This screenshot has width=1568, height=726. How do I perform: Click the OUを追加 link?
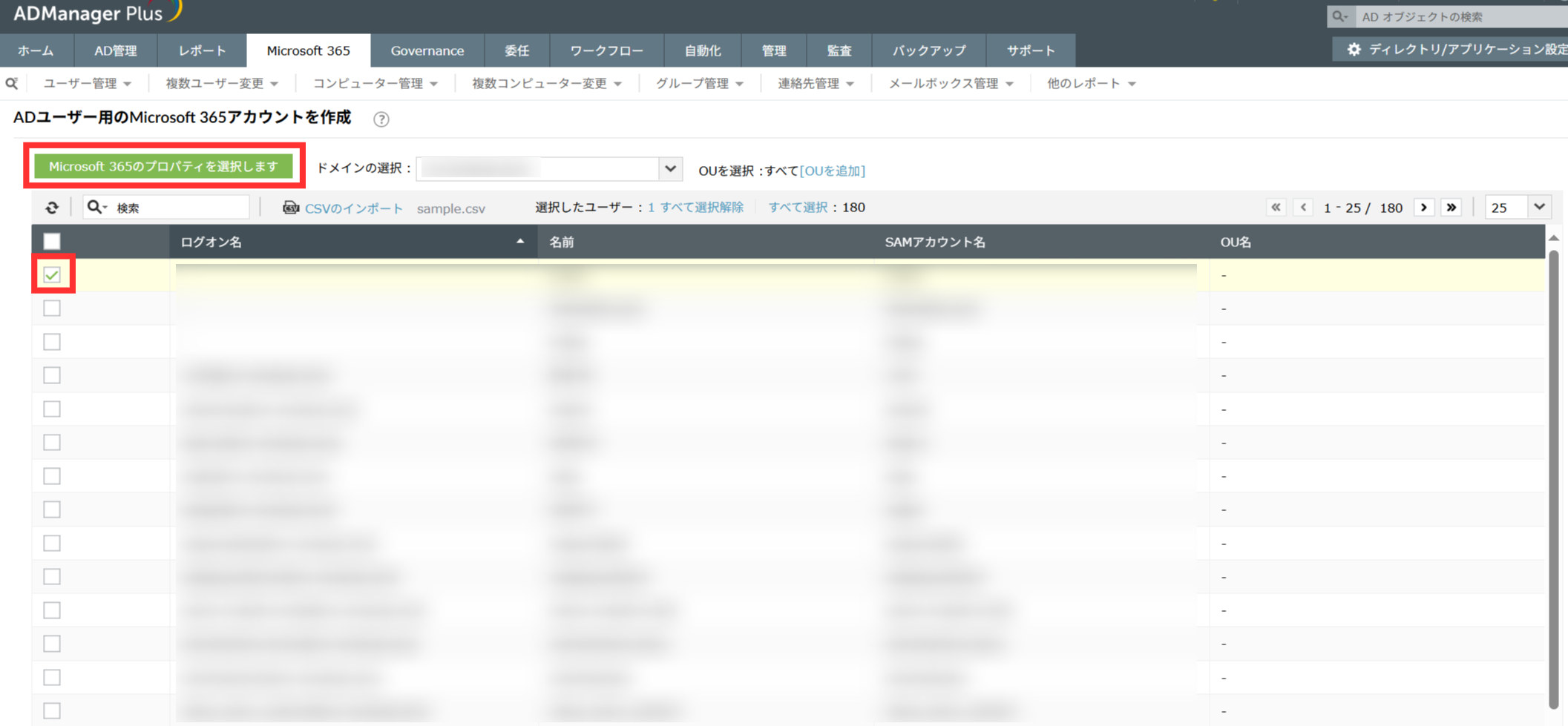[833, 171]
